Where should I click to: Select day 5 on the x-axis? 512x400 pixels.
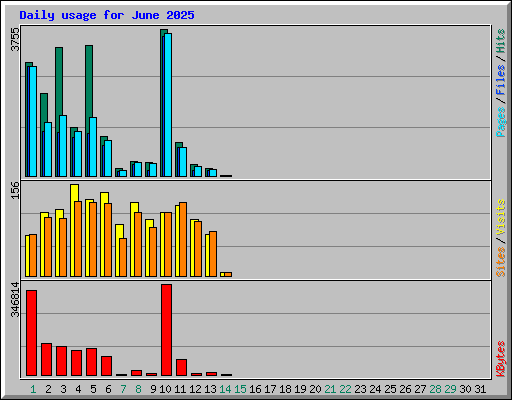pos(93,389)
